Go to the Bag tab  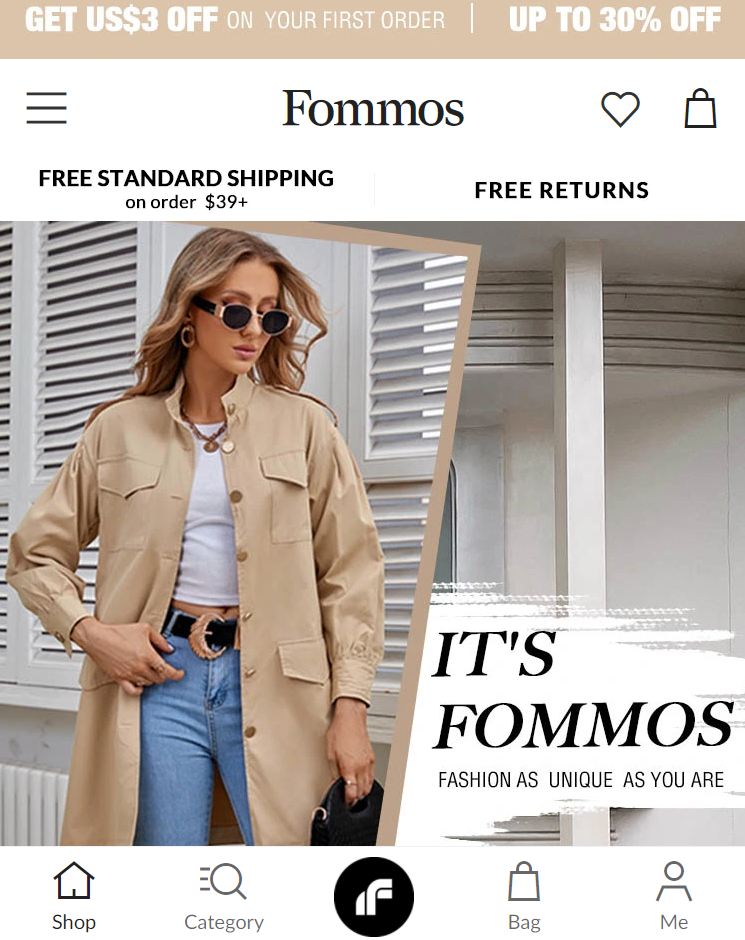(x=524, y=896)
